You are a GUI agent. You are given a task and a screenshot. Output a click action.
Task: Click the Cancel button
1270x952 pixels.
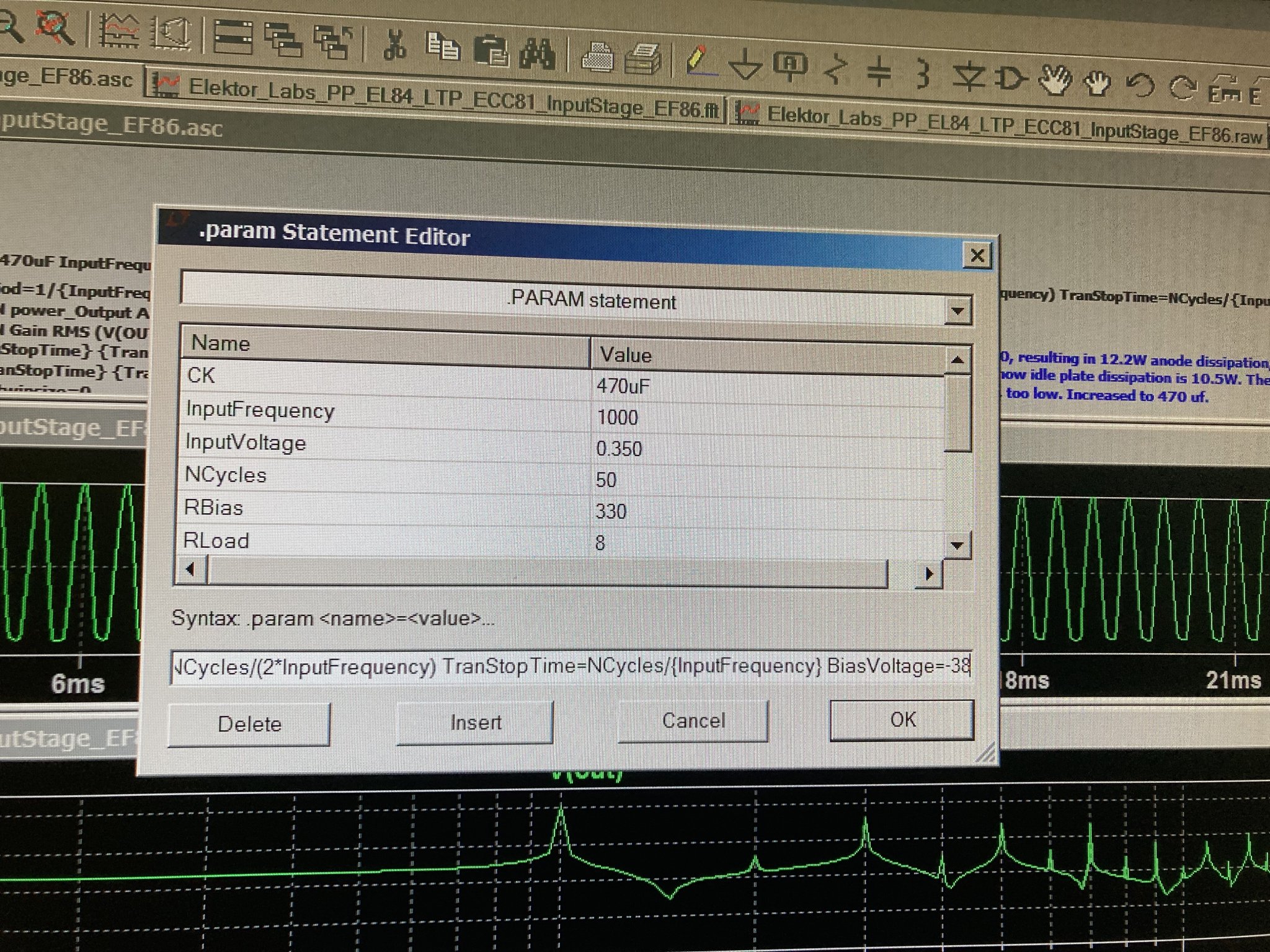693,720
